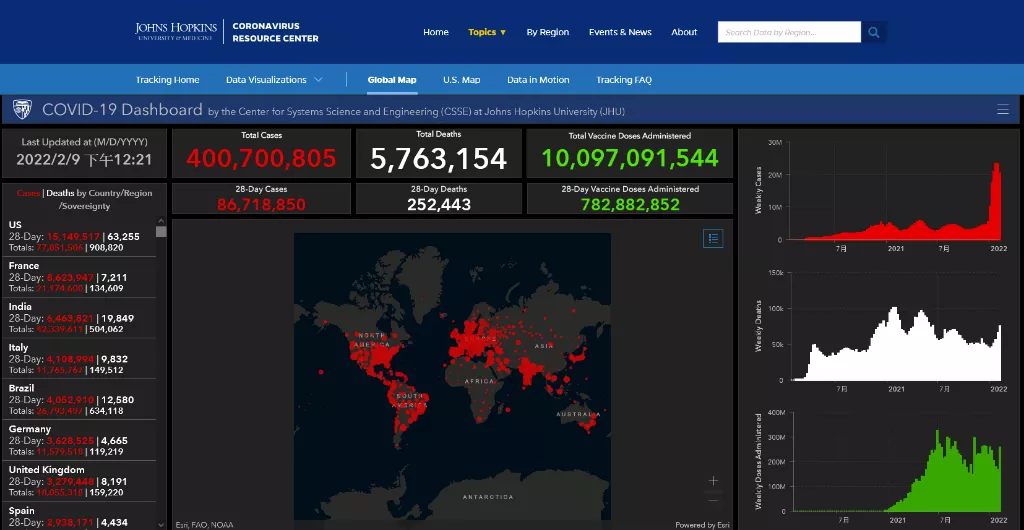1024x530 pixels.
Task: Click the JHU shield logo in dashboard header
Action: (22, 110)
